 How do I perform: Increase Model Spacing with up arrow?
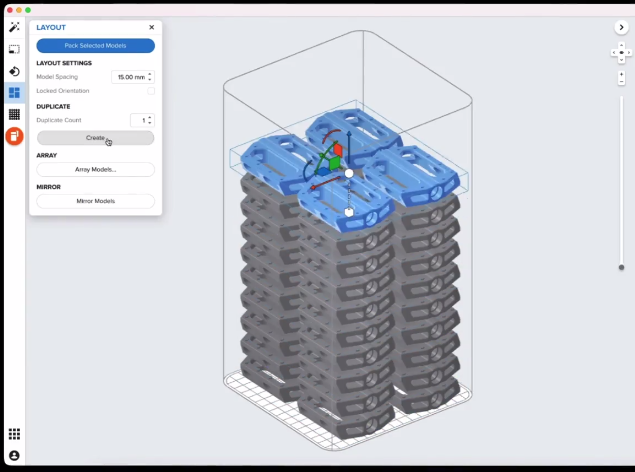[x=150, y=74]
